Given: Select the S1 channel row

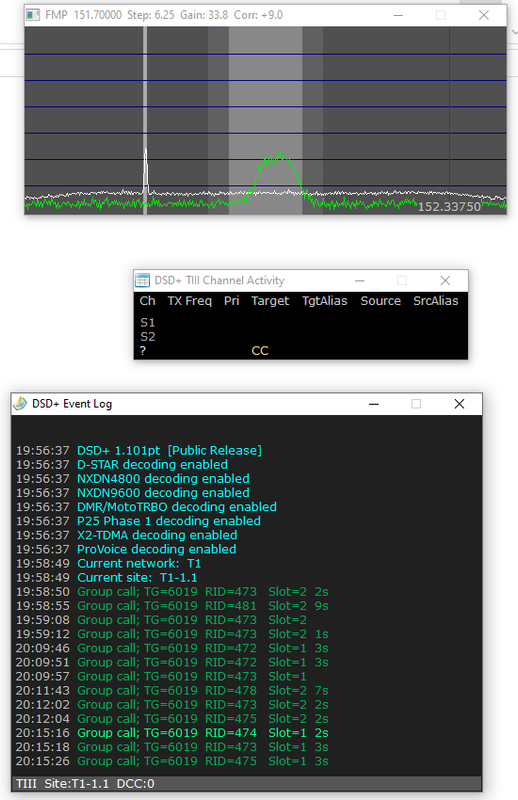Looking at the screenshot, I should pyautogui.click(x=301, y=322).
